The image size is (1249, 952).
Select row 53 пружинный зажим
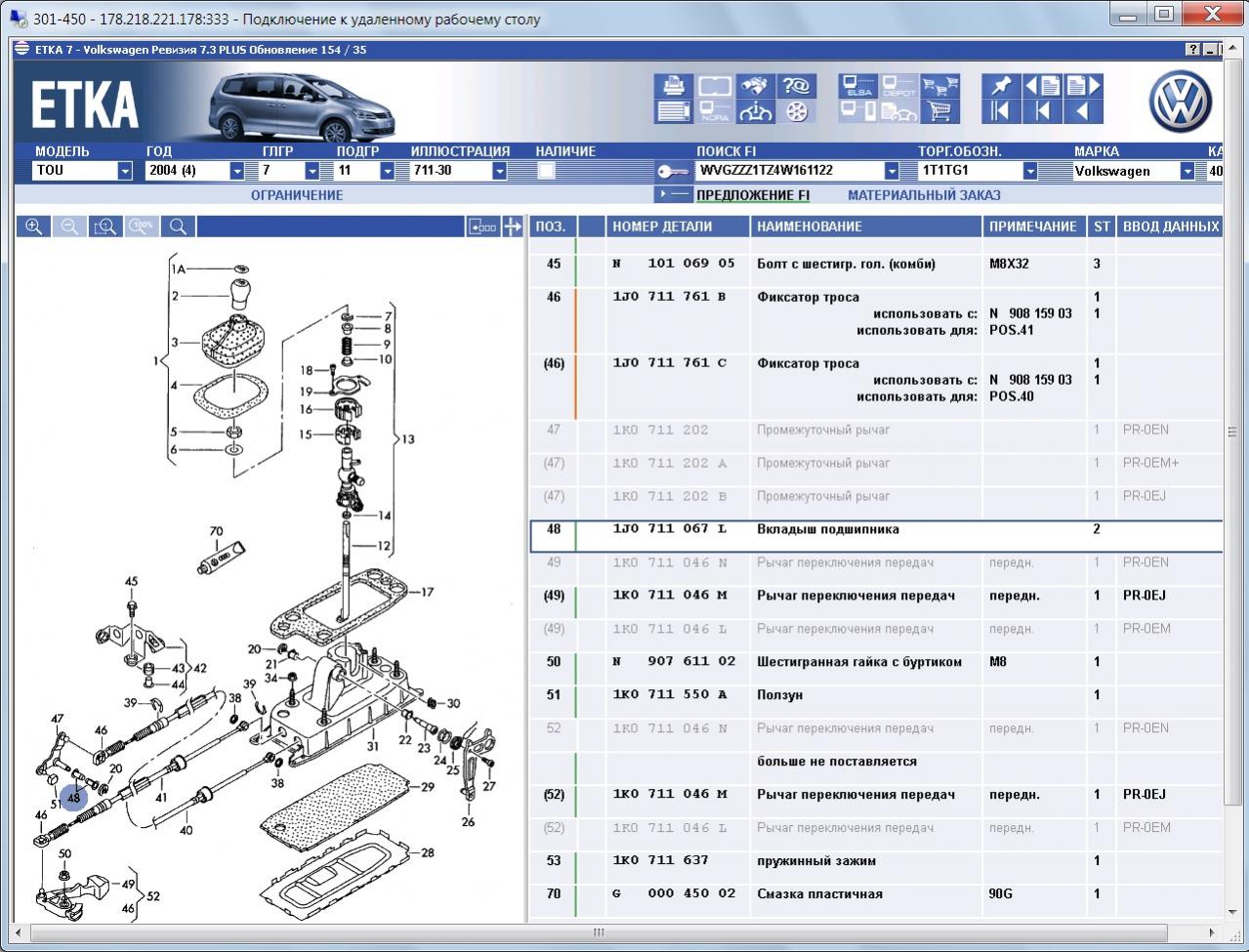876,861
